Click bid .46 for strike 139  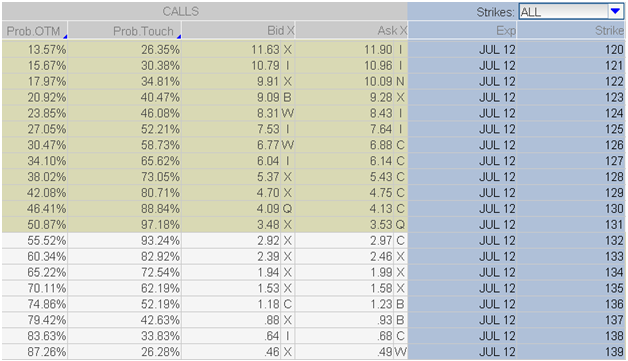[x=272, y=352]
